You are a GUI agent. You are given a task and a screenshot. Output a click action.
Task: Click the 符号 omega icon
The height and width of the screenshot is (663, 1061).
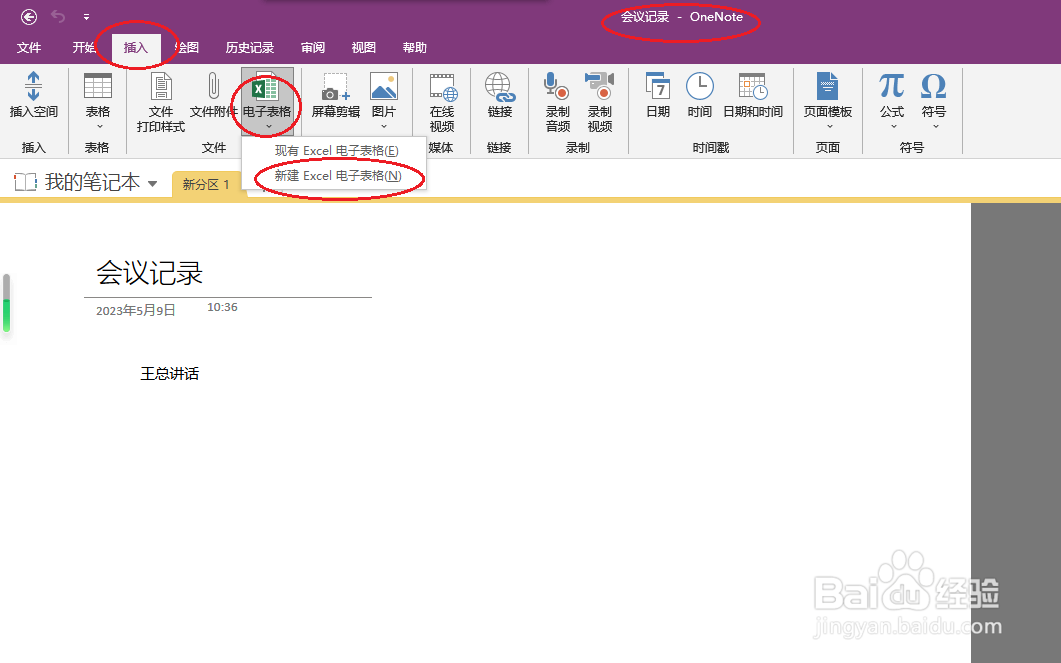933,87
